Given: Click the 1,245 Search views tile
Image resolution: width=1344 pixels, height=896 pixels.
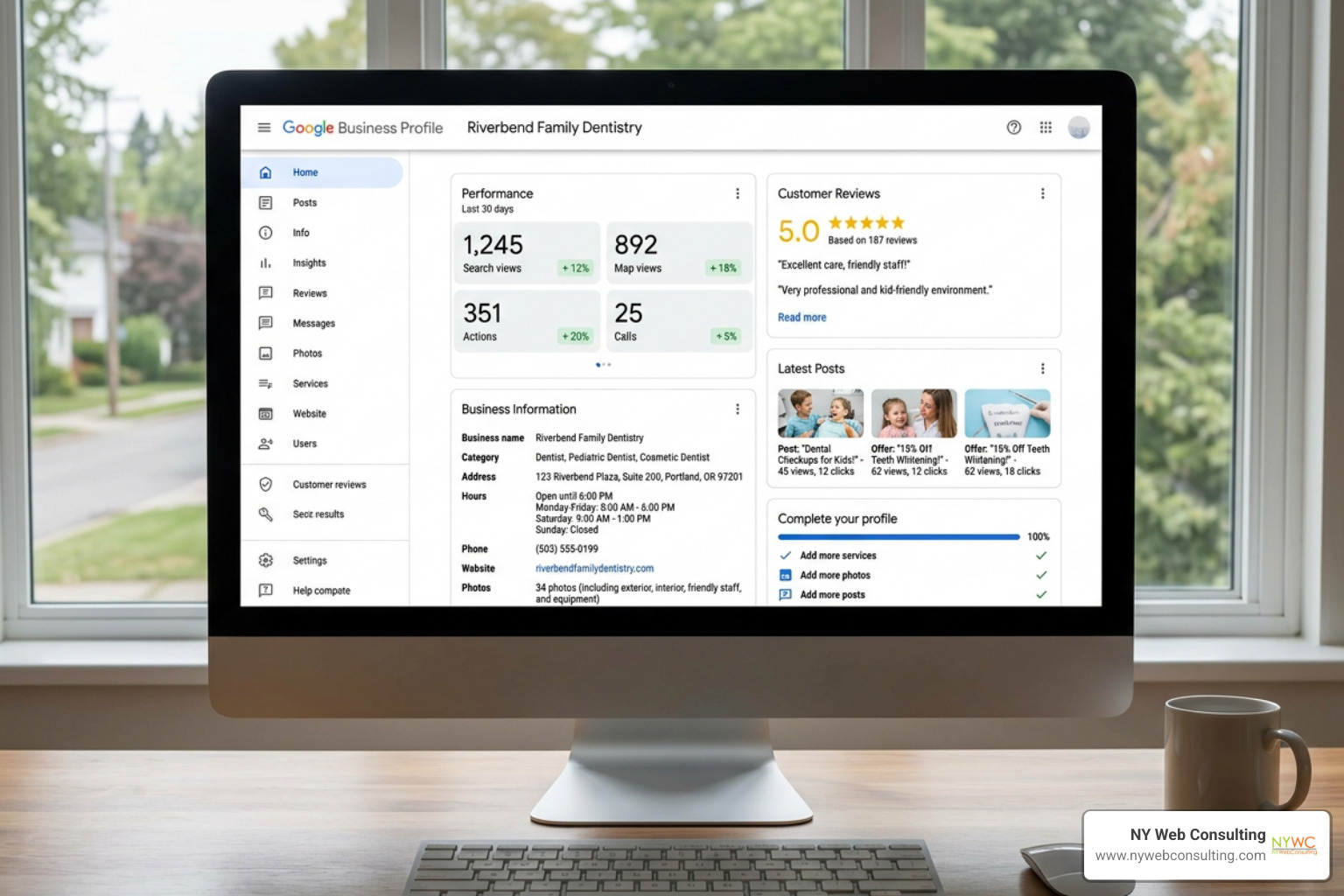Looking at the screenshot, I should [527, 252].
